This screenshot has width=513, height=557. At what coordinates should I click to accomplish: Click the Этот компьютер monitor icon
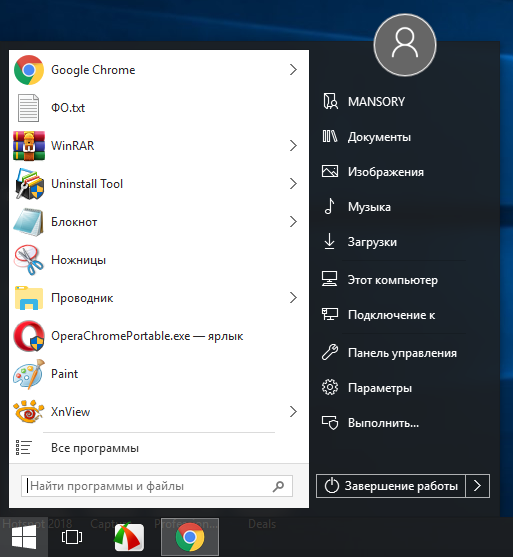click(x=330, y=279)
